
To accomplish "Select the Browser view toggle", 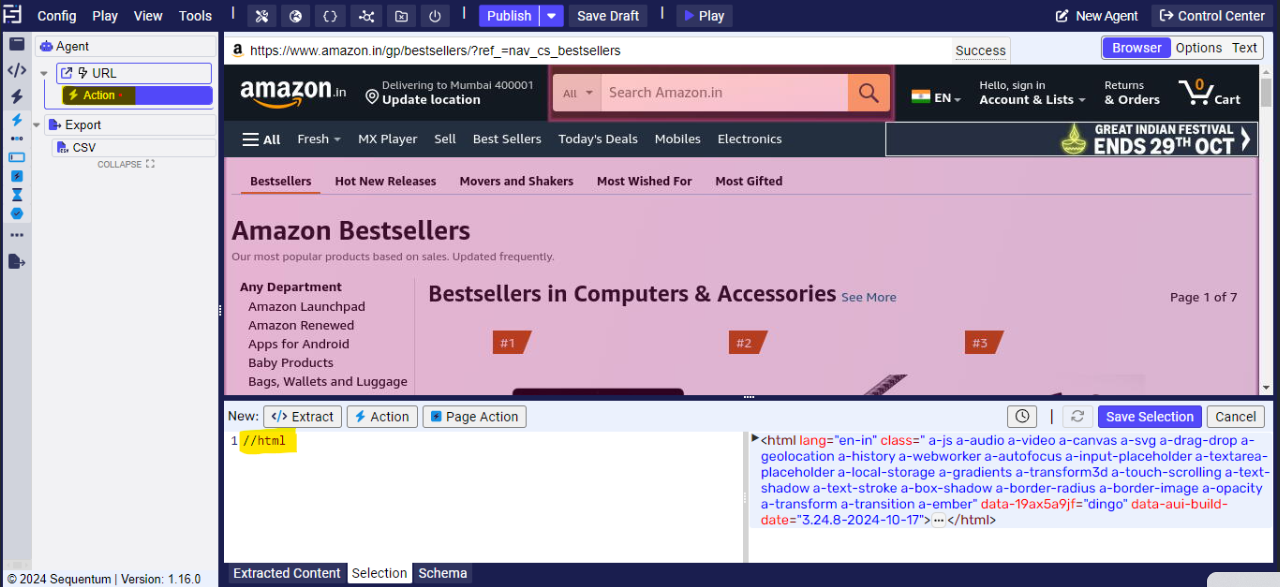I will (1137, 48).
